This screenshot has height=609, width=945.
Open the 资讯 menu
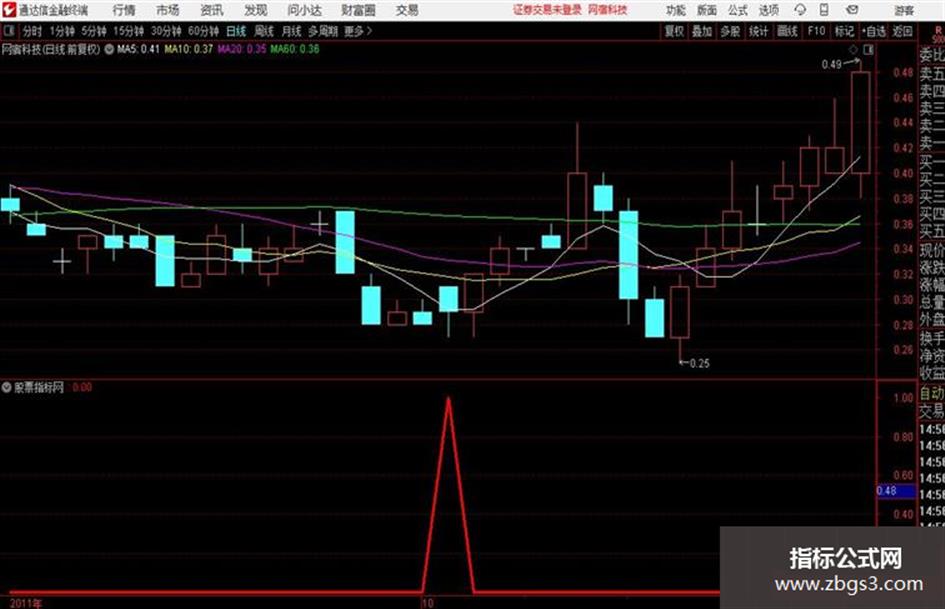click(x=212, y=10)
